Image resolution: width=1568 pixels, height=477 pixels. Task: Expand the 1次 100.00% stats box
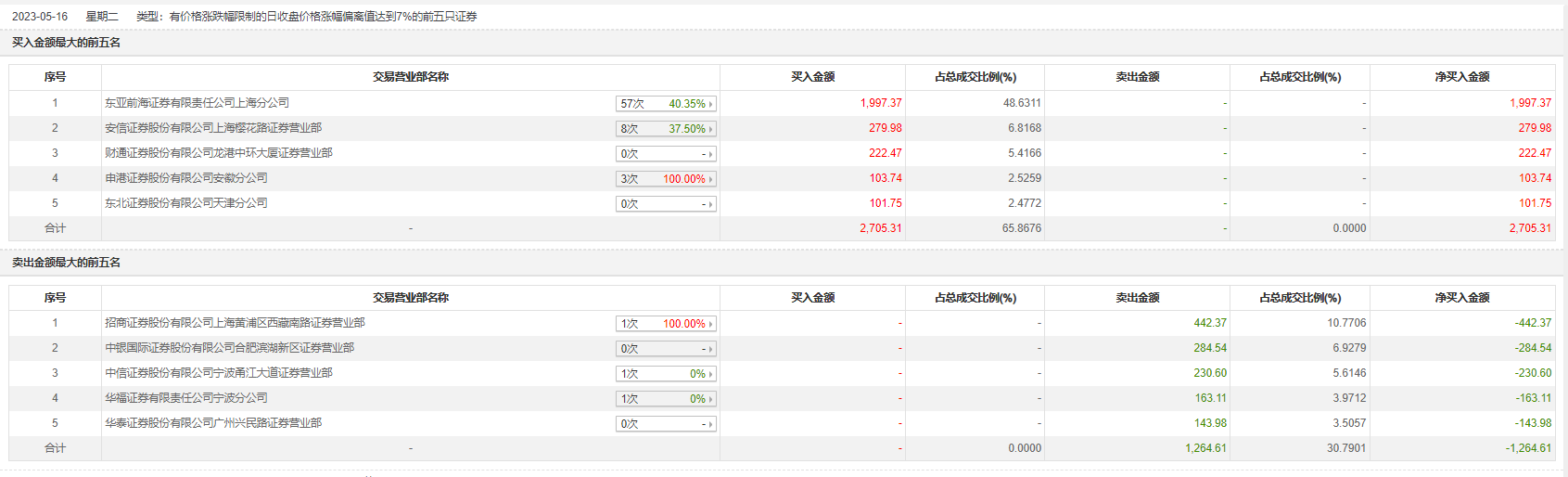[666, 324]
